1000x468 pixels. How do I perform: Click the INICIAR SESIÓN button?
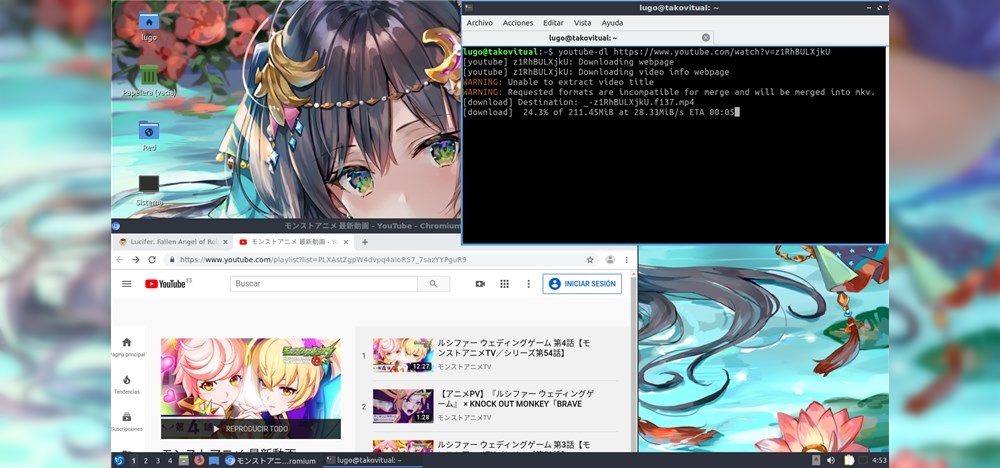[582, 284]
